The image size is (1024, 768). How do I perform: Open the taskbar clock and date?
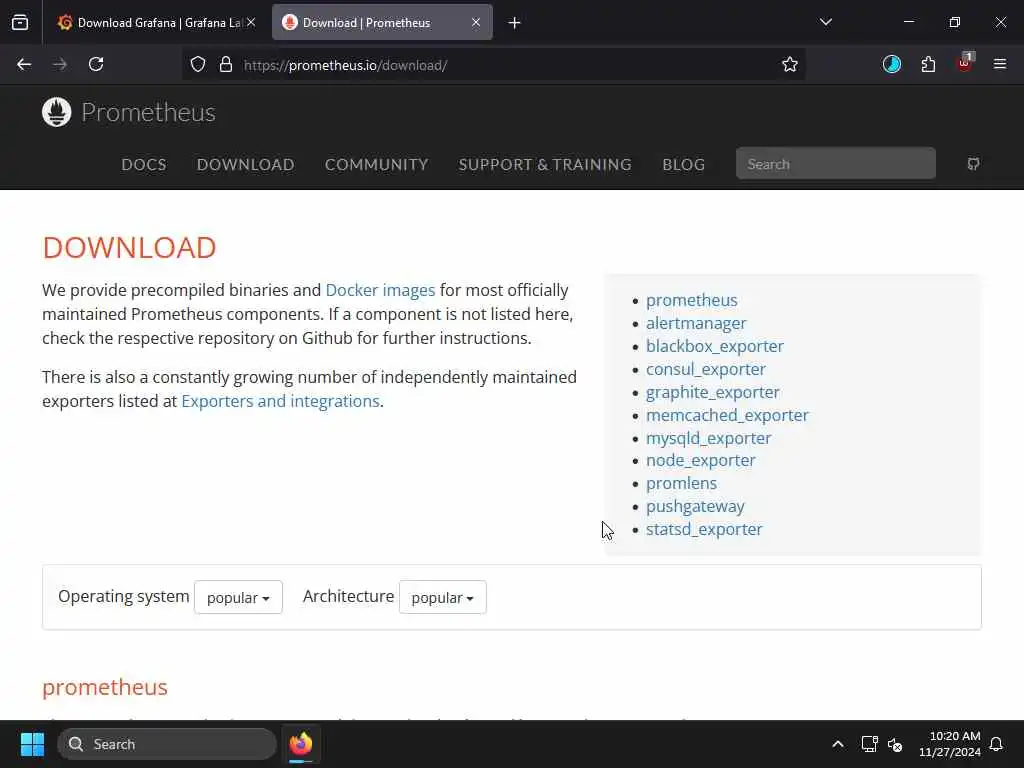[950, 744]
